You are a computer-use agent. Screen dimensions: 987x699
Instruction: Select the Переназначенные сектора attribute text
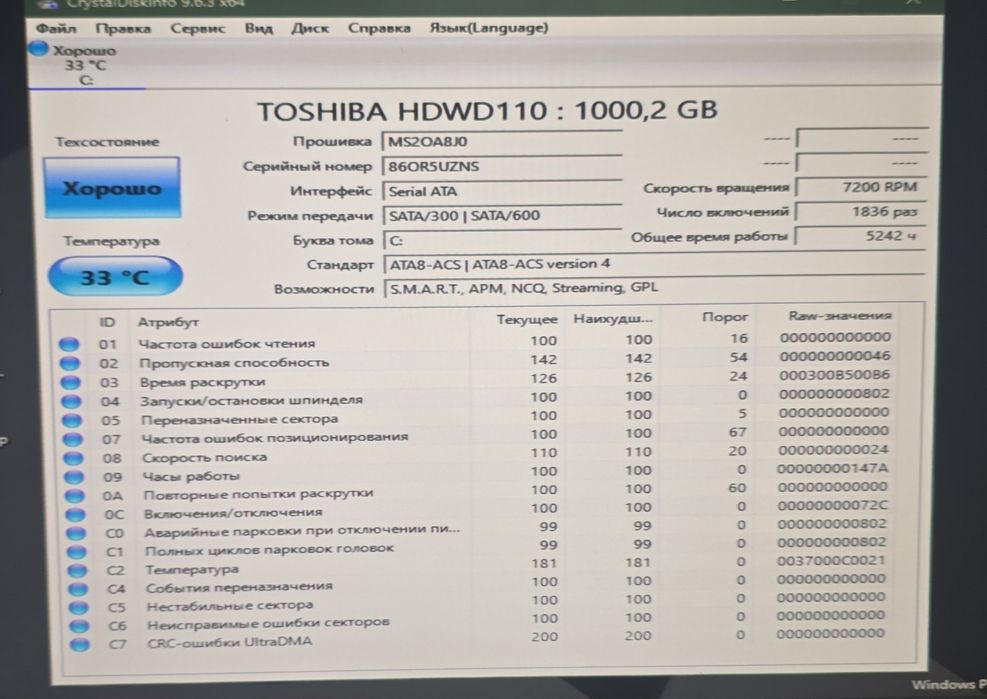coord(240,419)
